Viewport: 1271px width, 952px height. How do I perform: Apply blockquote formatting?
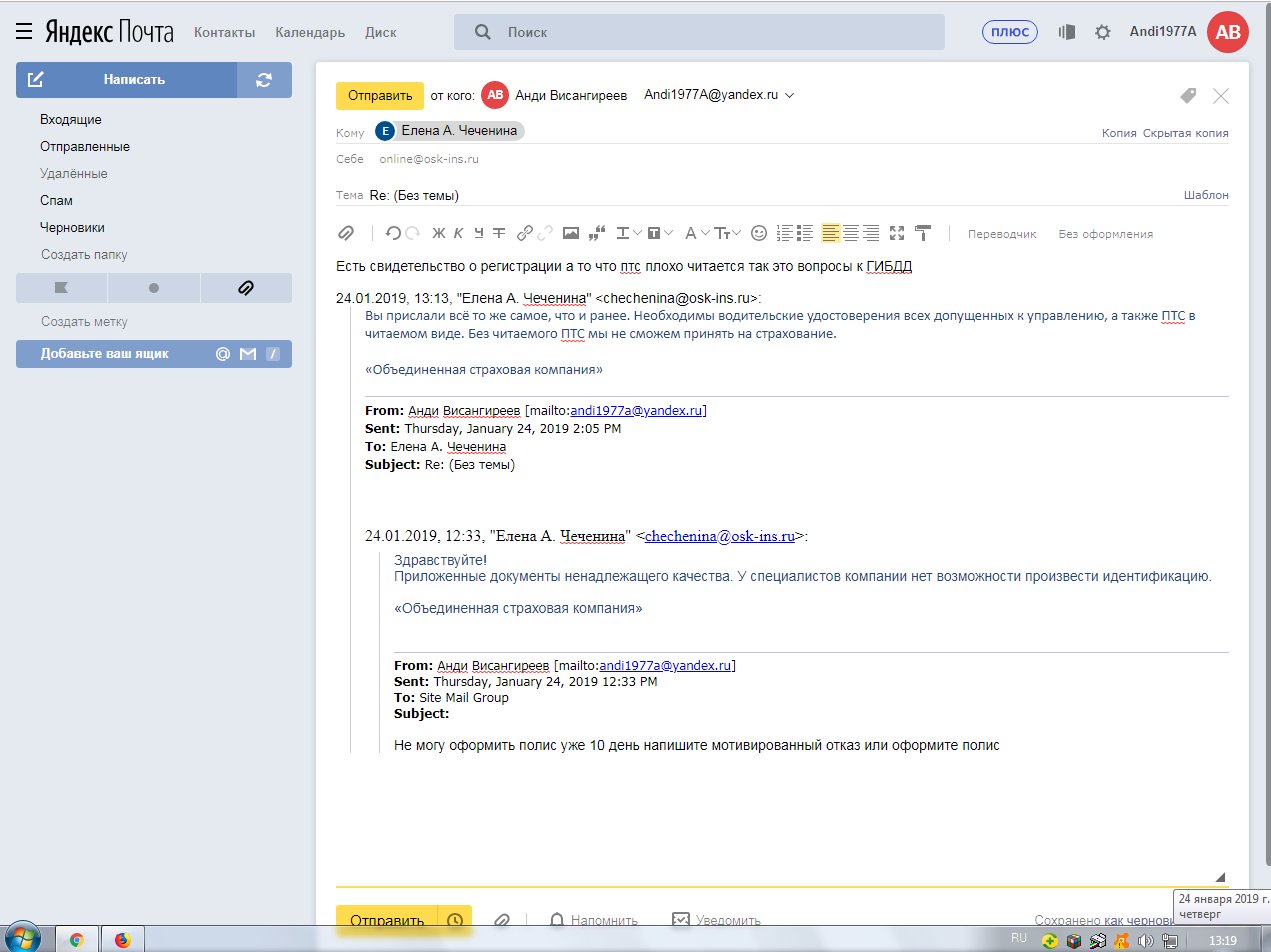pyautogui.click(x=598, y=233)
